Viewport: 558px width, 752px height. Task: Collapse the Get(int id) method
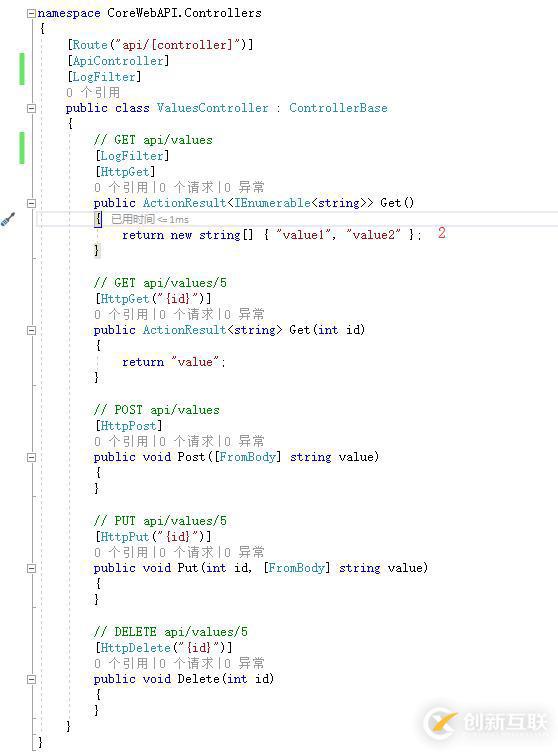[32, 330]
